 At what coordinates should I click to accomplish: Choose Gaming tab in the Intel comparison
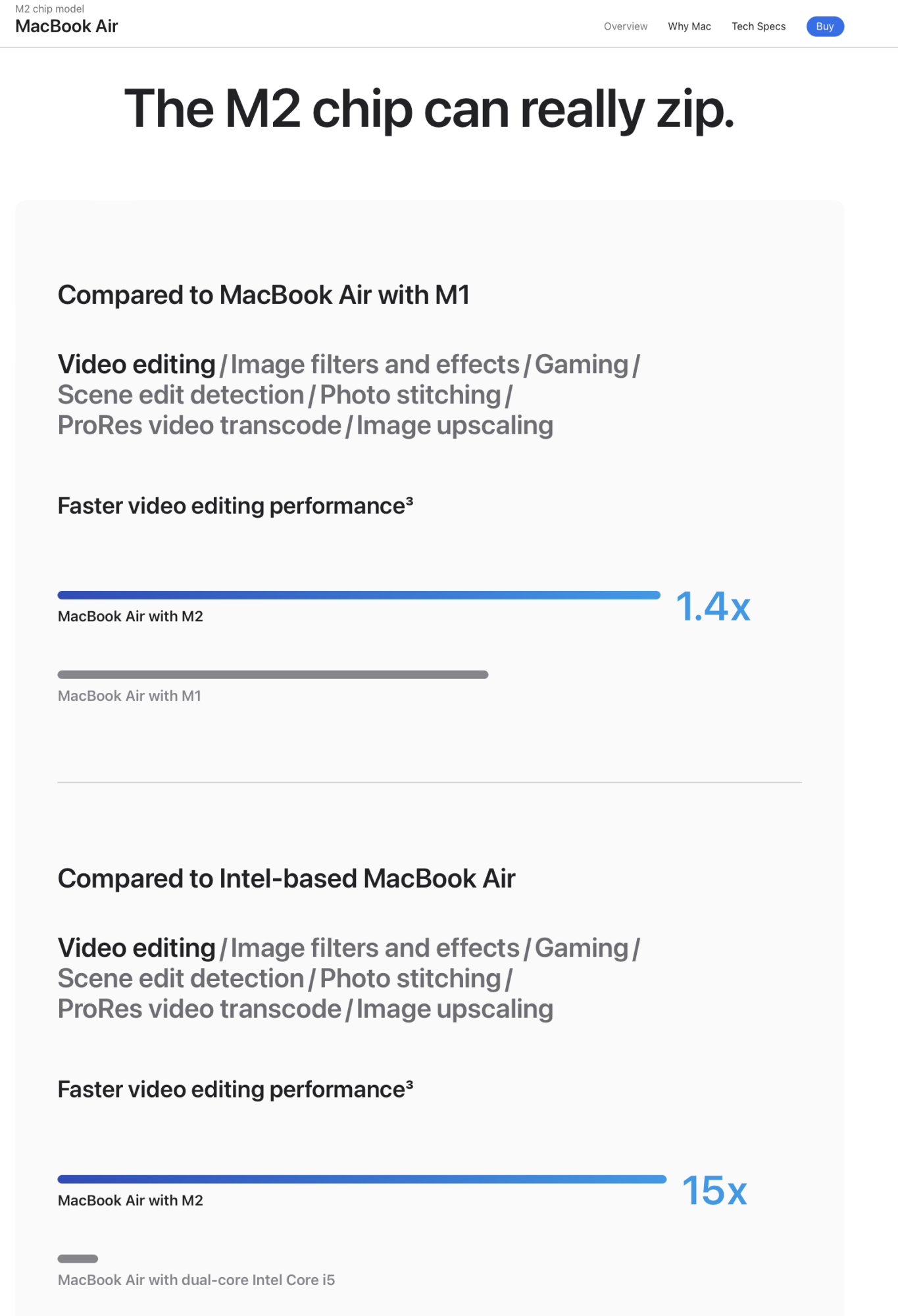(x=581, y=948)
